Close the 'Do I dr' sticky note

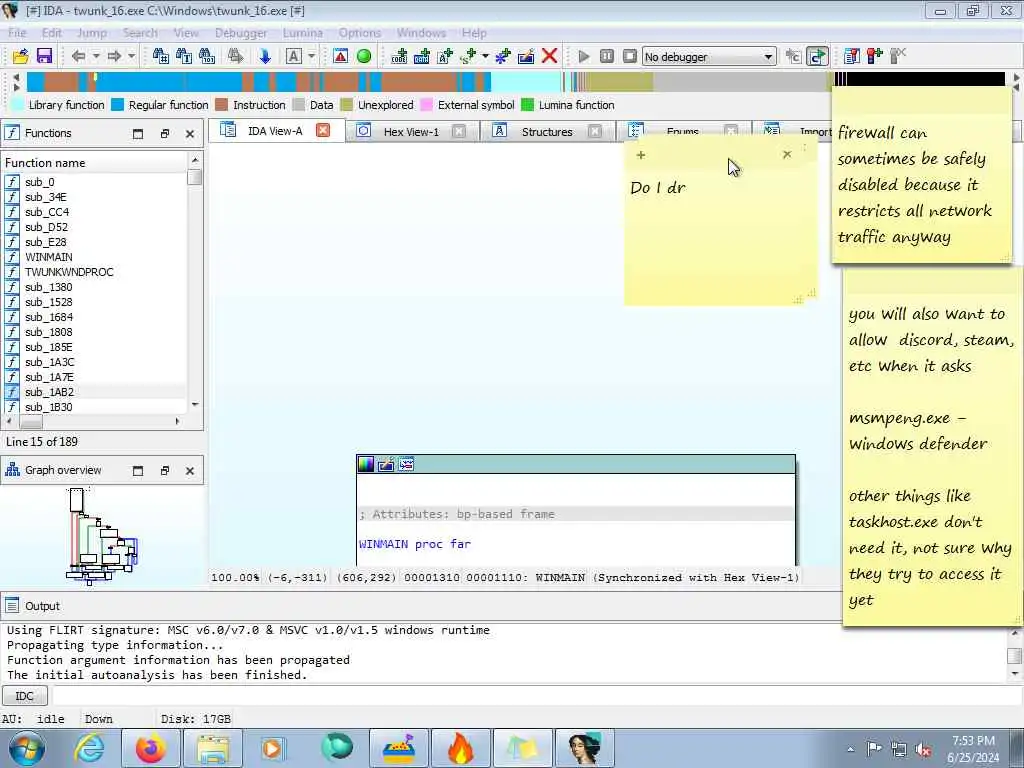coord(787,154)
